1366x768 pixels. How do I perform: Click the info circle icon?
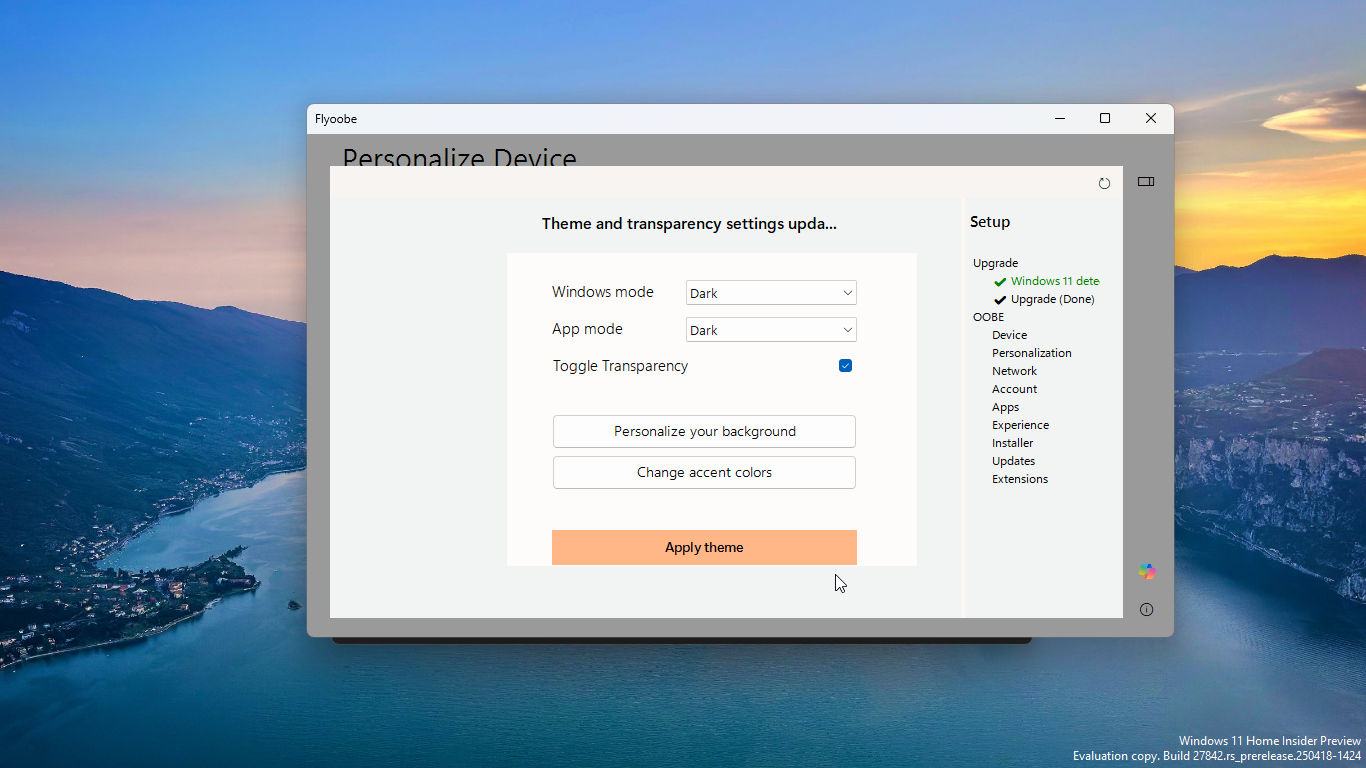click(x=1146, y=610)
